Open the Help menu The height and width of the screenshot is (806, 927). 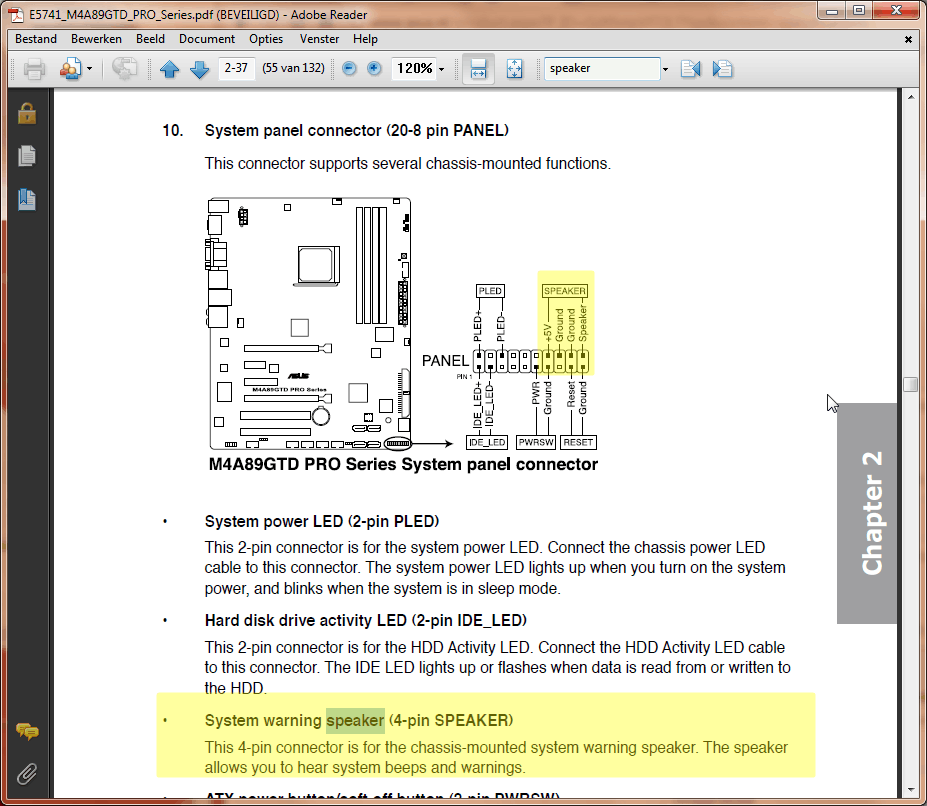tap(365, 39)
